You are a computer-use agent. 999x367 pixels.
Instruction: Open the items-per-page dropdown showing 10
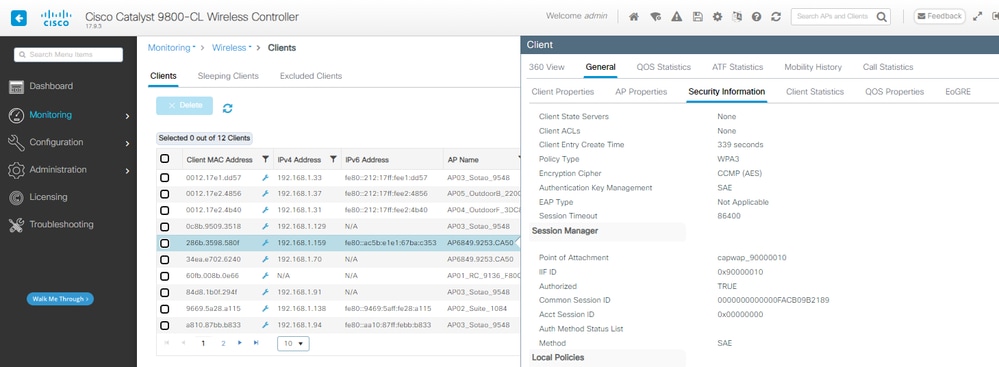(x=293, y=343)
